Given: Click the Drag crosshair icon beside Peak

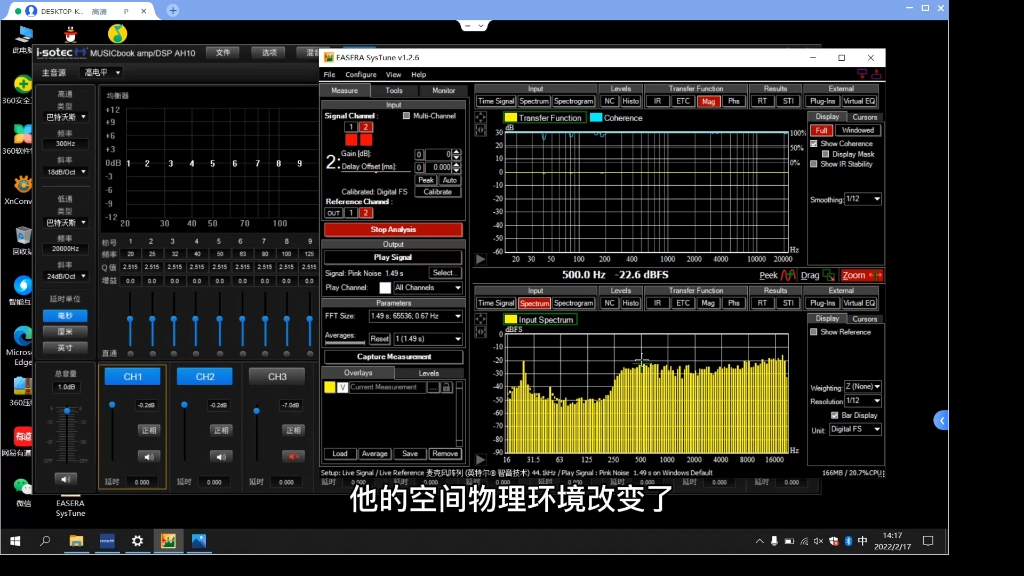Looking at the screenshot, I should 831,275.
